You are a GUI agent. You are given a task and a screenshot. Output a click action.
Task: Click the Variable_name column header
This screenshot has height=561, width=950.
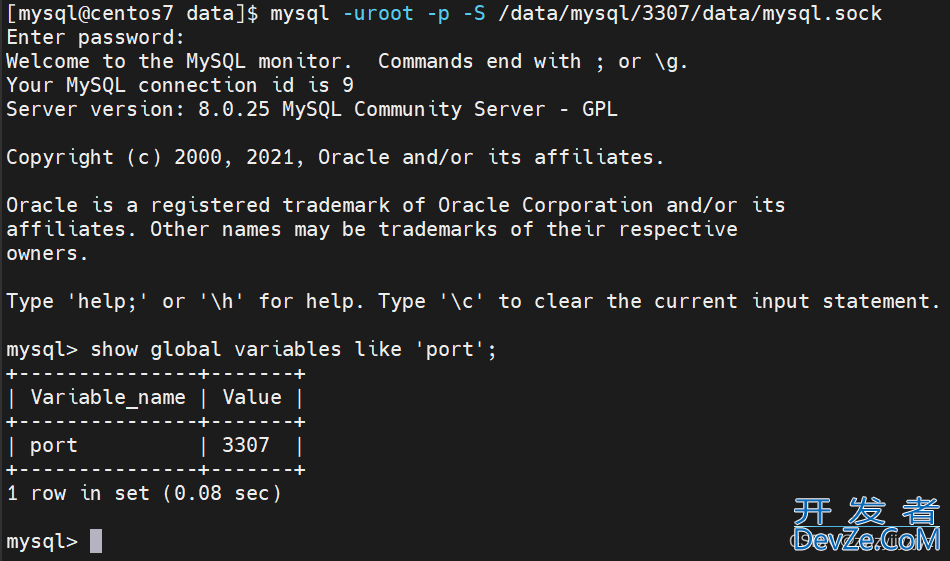click(x=108, y=397)
